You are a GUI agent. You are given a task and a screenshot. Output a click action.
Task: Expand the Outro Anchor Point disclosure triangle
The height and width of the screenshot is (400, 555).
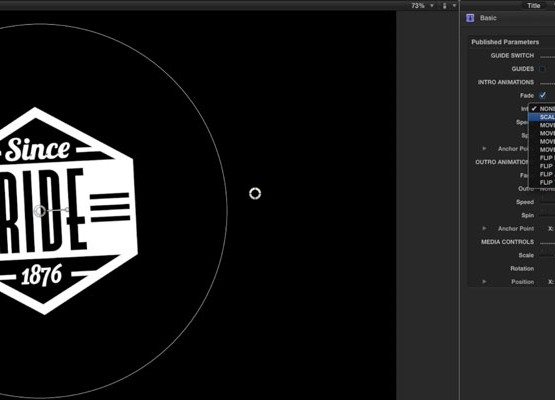pos(485,229)
